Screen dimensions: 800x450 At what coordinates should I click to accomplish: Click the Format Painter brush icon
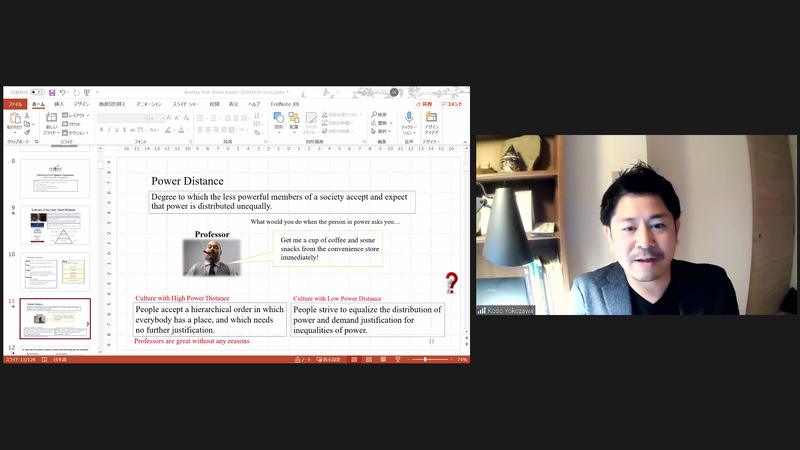pyautogui.click(x=27, y=132)
